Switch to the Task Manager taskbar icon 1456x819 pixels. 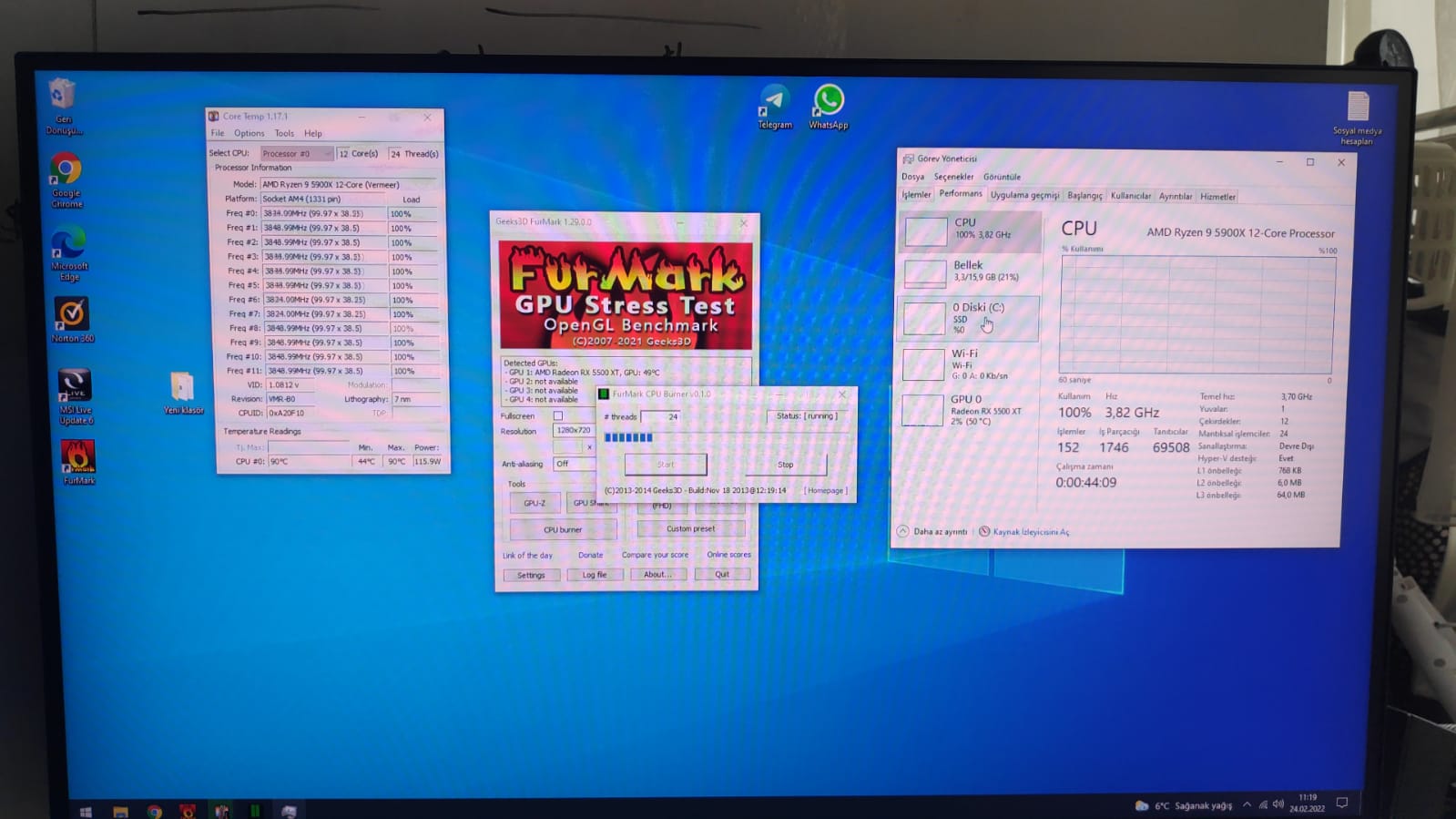tap(289, 811)
